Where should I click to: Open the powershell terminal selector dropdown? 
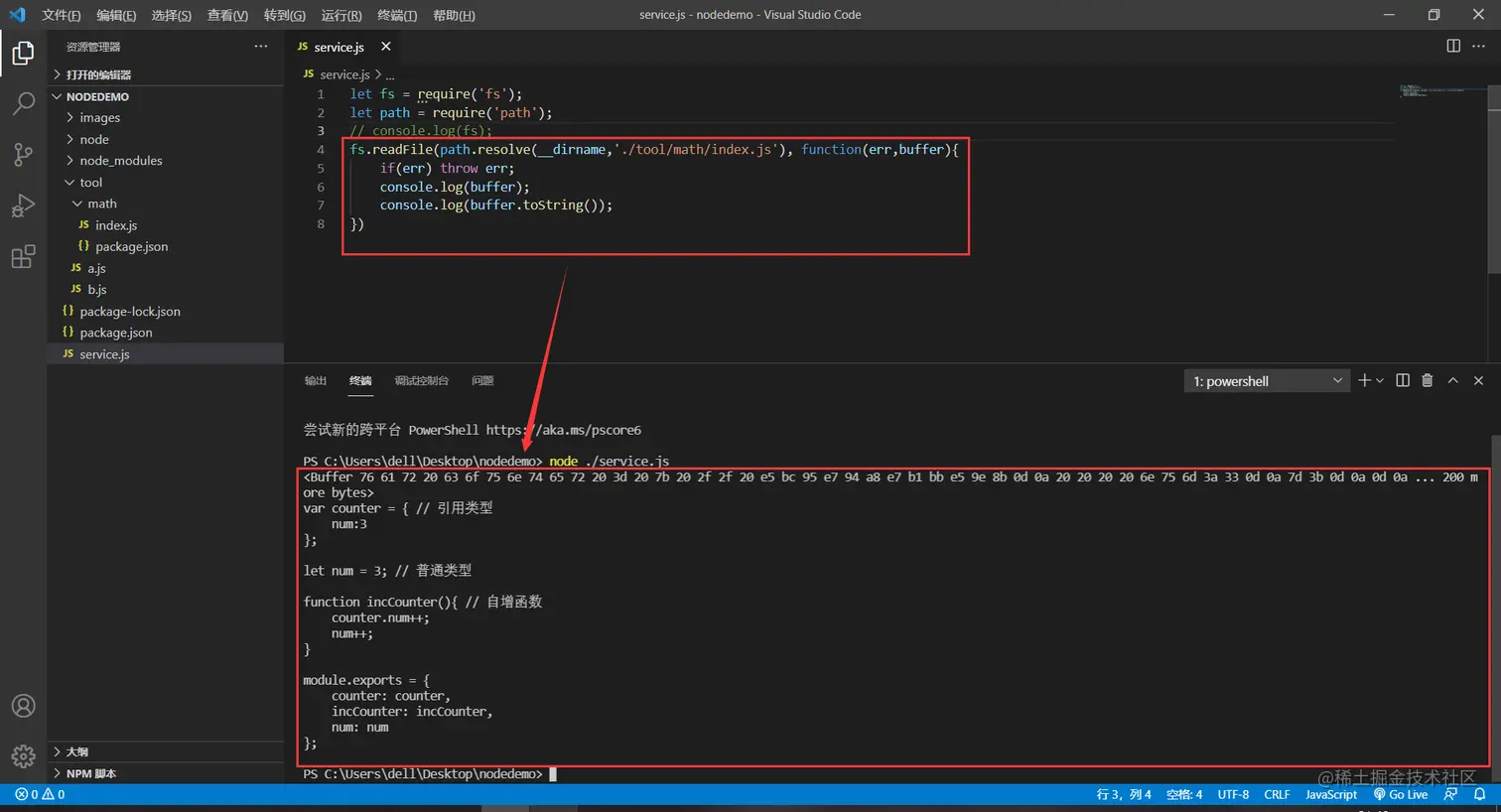pos(1267,381)
